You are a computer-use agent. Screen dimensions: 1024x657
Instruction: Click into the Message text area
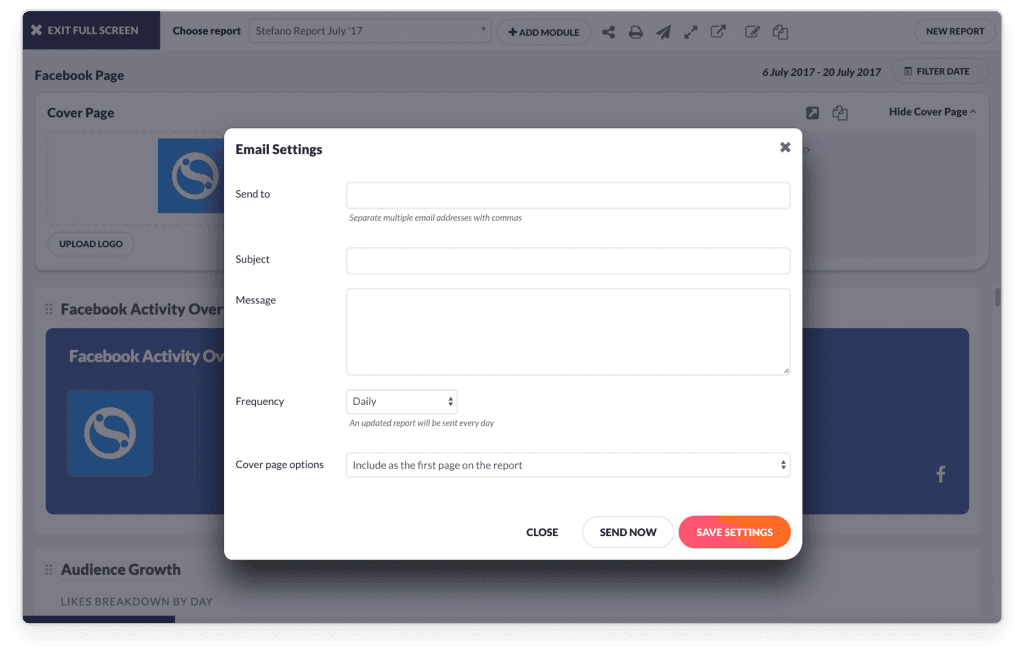[568, 332]
